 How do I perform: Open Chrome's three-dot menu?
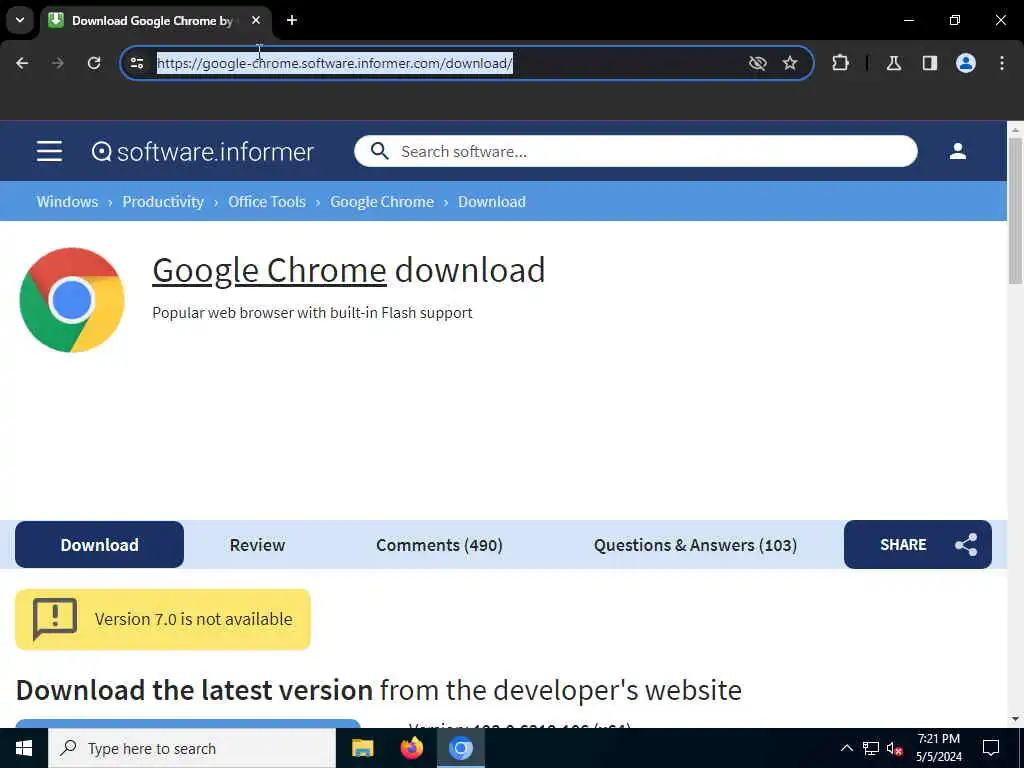(1002, 63)
